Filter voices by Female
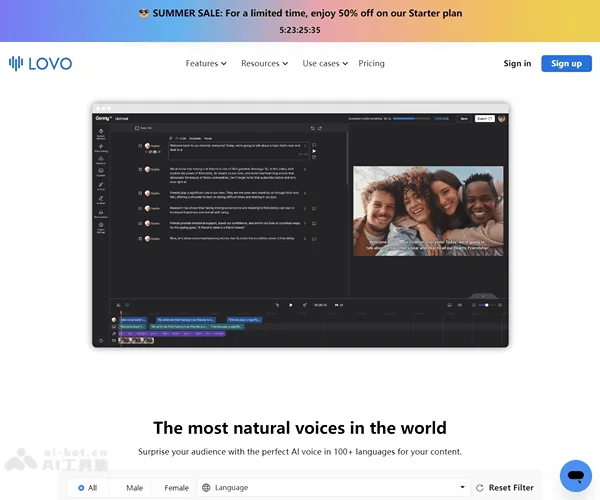Image resolution: width=600 pixels, height=500 pixels. tap(176, 488)
